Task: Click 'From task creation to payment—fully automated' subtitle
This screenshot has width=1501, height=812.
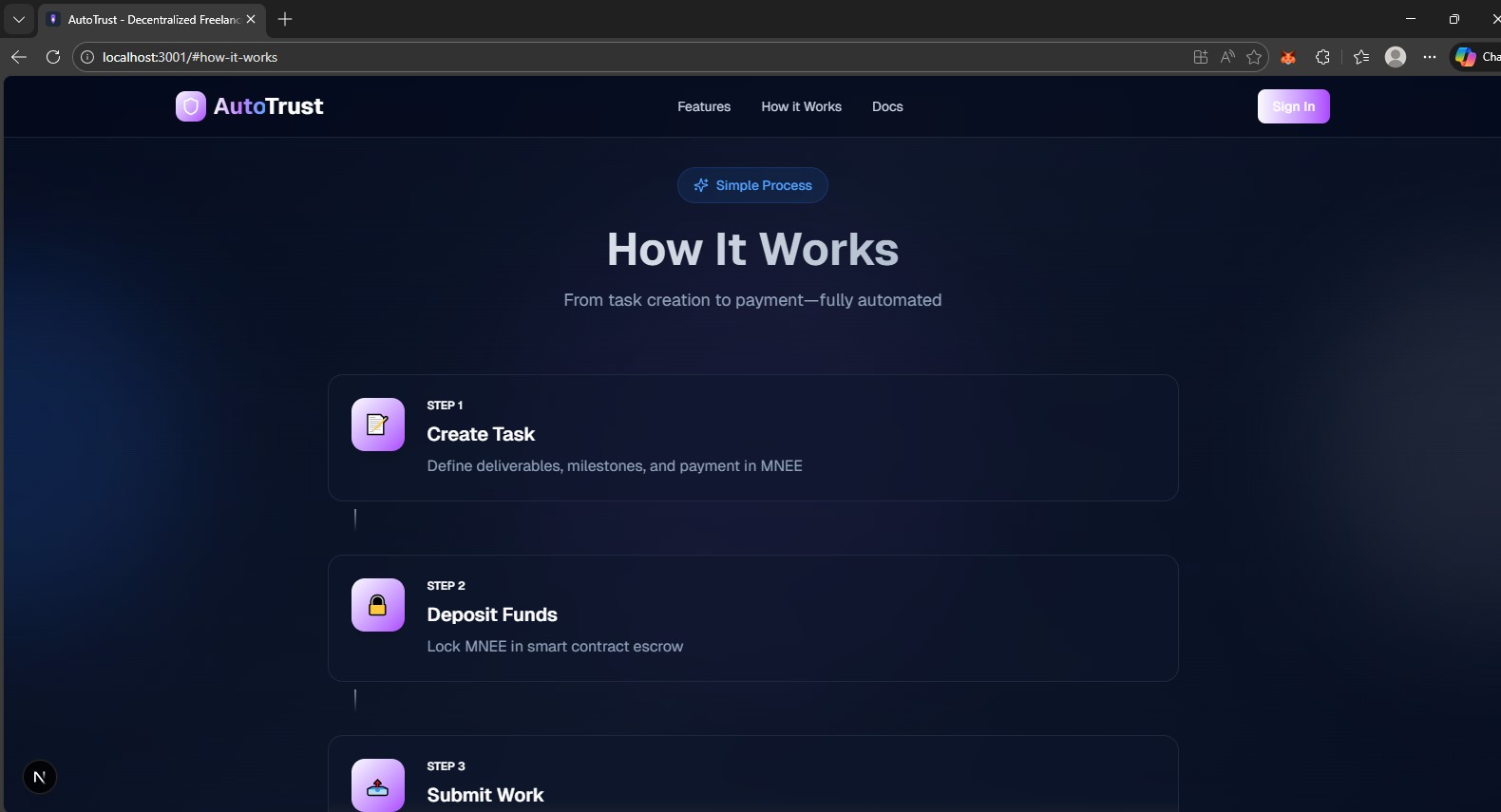Action: tap(752, 300)
